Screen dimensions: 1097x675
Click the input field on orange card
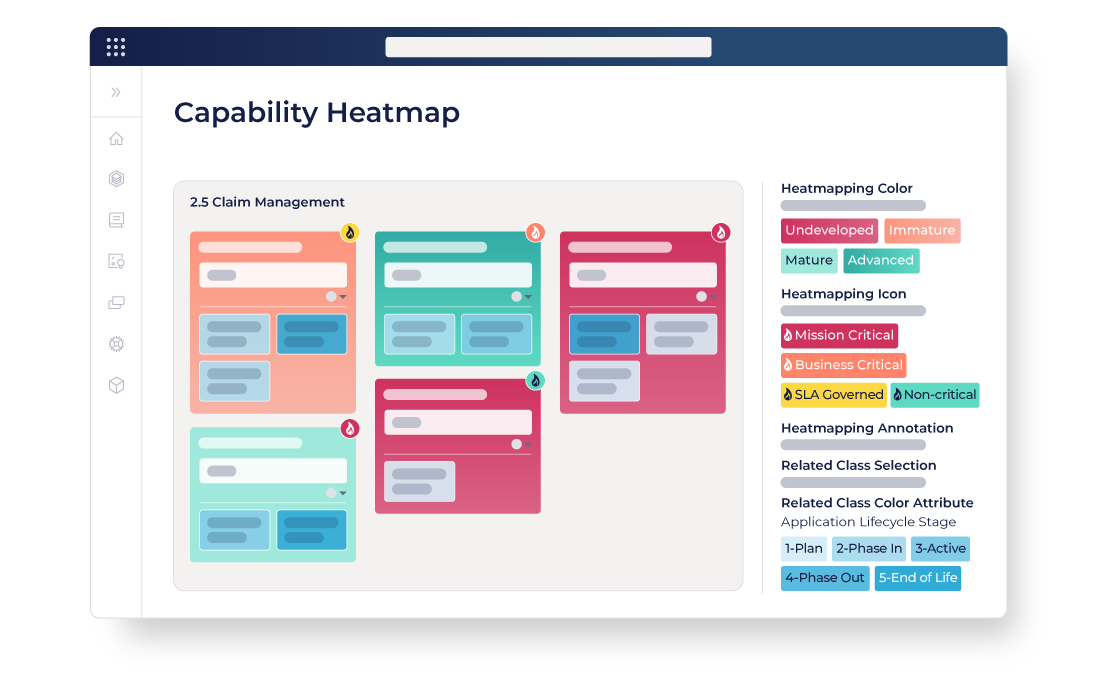273,275
